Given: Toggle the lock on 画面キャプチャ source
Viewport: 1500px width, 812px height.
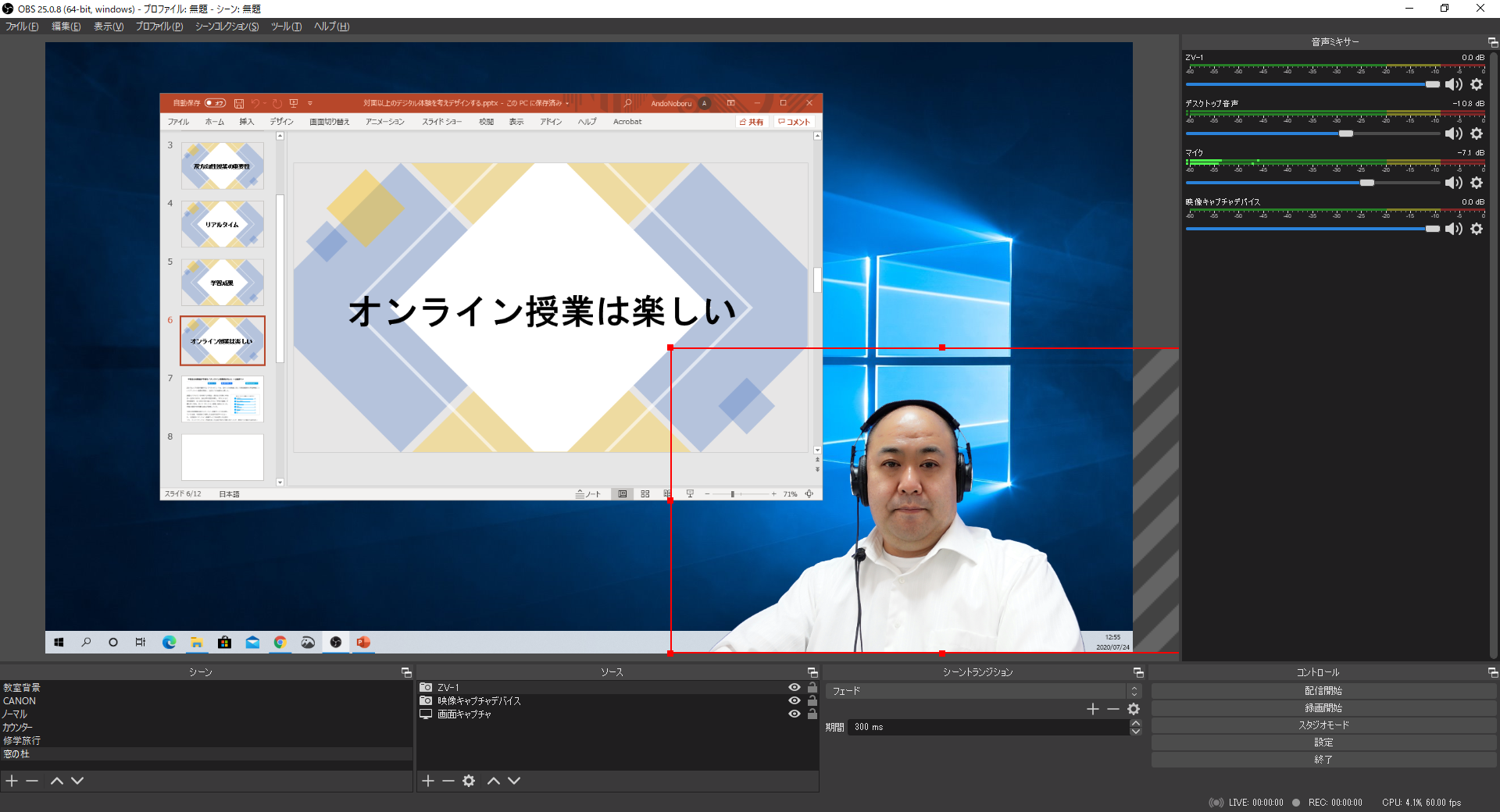Looking at the screenshot, I should click(812, 714).
